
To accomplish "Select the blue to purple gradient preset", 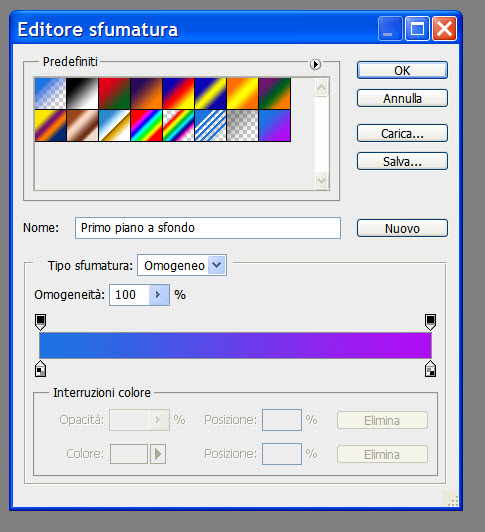I will pos(274,126).
